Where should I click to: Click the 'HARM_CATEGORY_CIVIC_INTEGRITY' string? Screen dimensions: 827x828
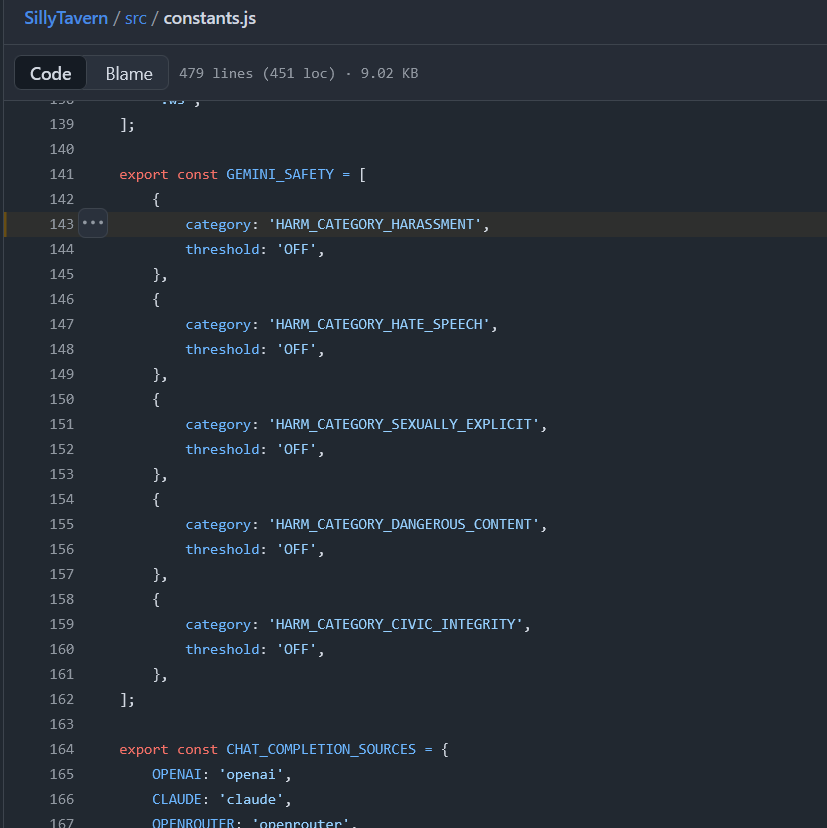coord(397,624)
